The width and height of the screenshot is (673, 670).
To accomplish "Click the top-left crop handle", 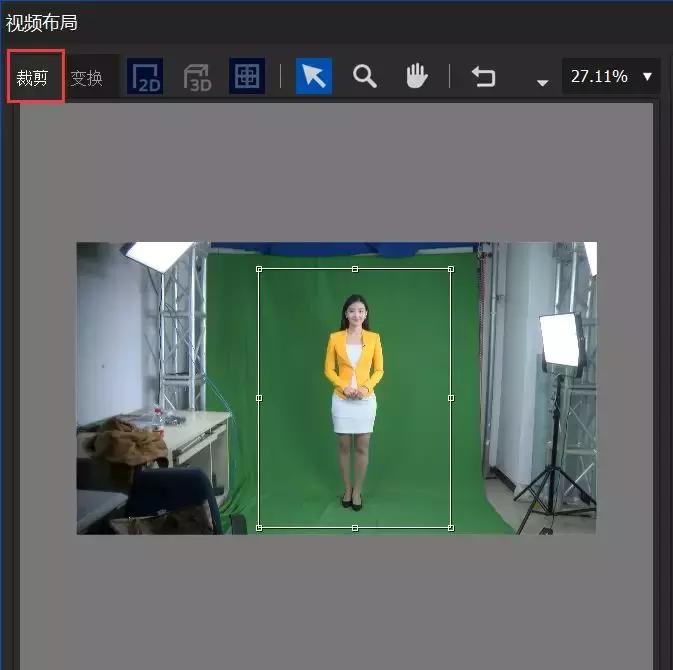I will [259, 269].
